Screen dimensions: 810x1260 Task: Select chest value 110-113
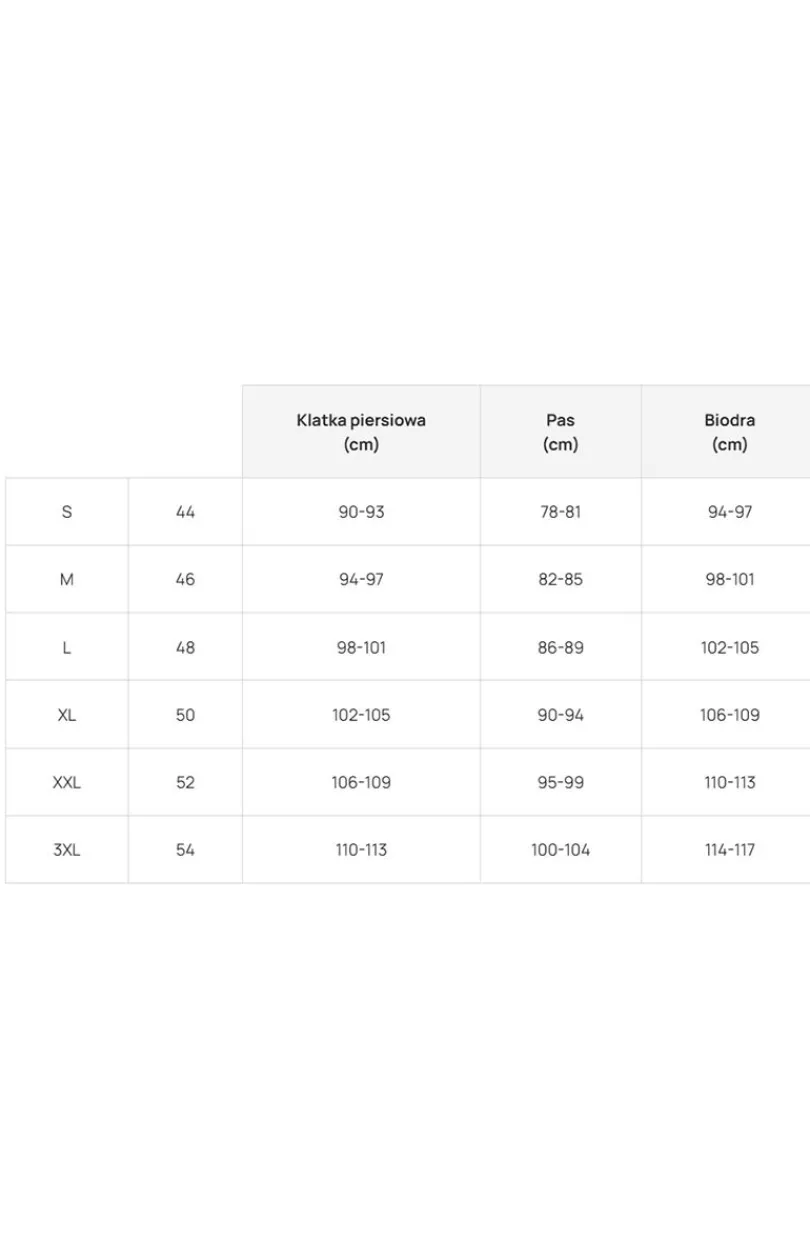(x=361, y=850)
